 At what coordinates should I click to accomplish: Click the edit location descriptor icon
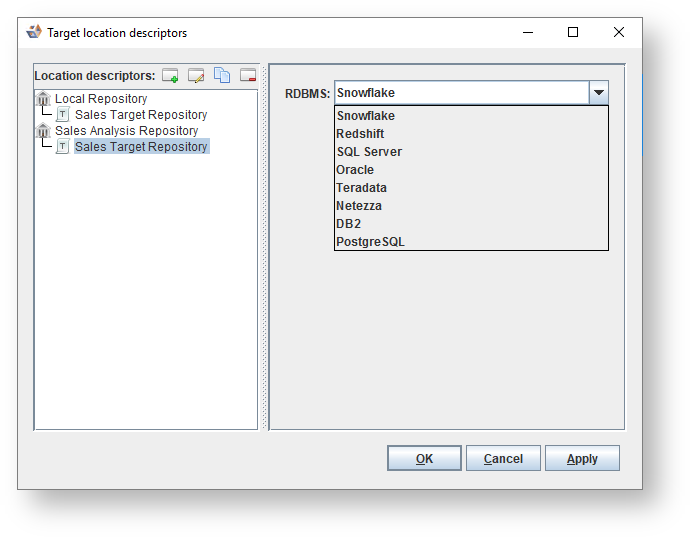[196, 75]
